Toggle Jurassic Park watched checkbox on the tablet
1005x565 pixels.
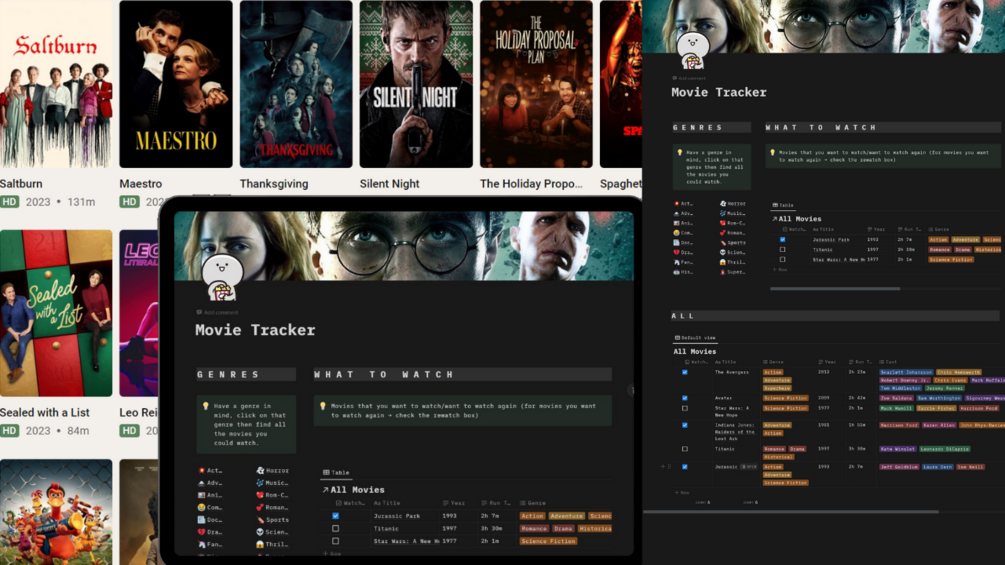click(335, 516)
